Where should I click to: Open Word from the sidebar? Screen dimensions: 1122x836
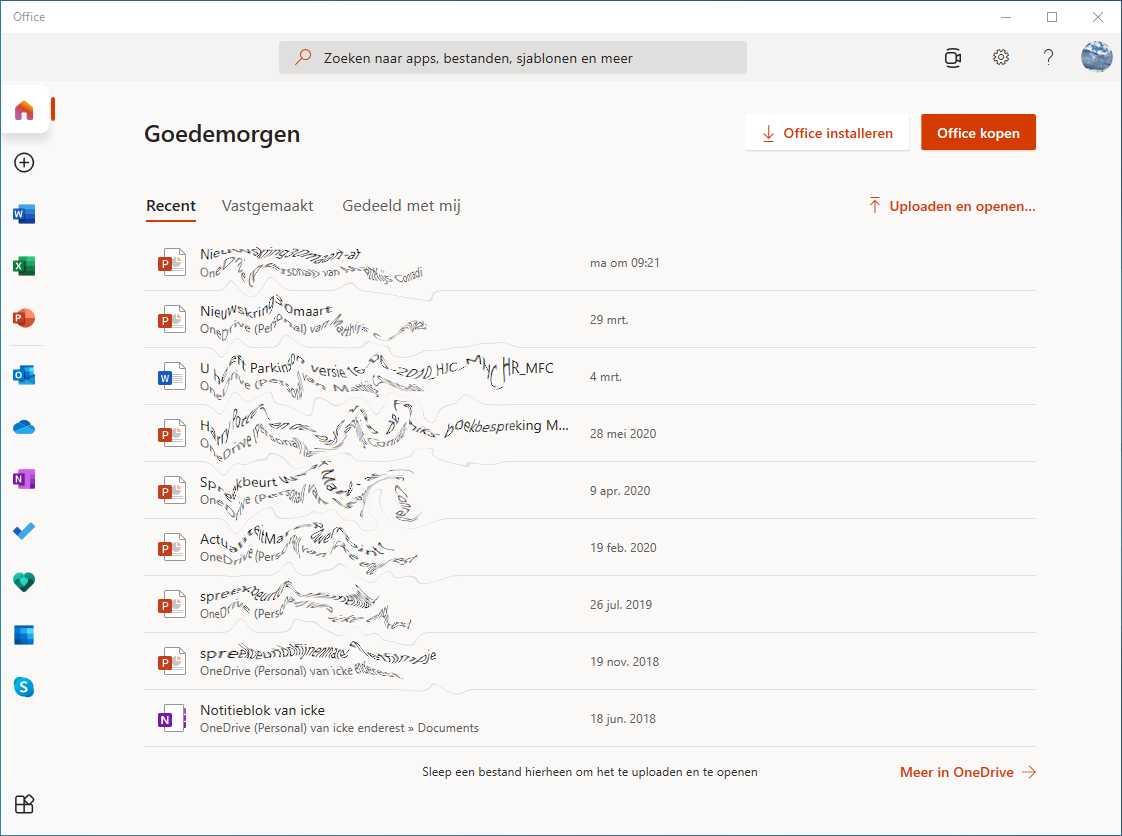click(x=24, y=214)
